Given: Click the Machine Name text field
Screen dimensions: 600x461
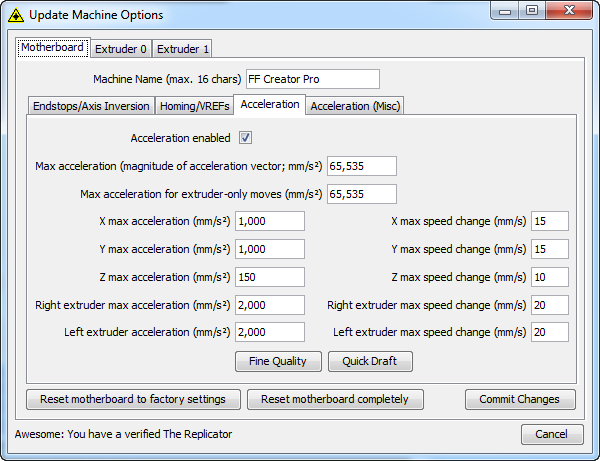Looking at the screenshot, I should (x=305, y=79).
